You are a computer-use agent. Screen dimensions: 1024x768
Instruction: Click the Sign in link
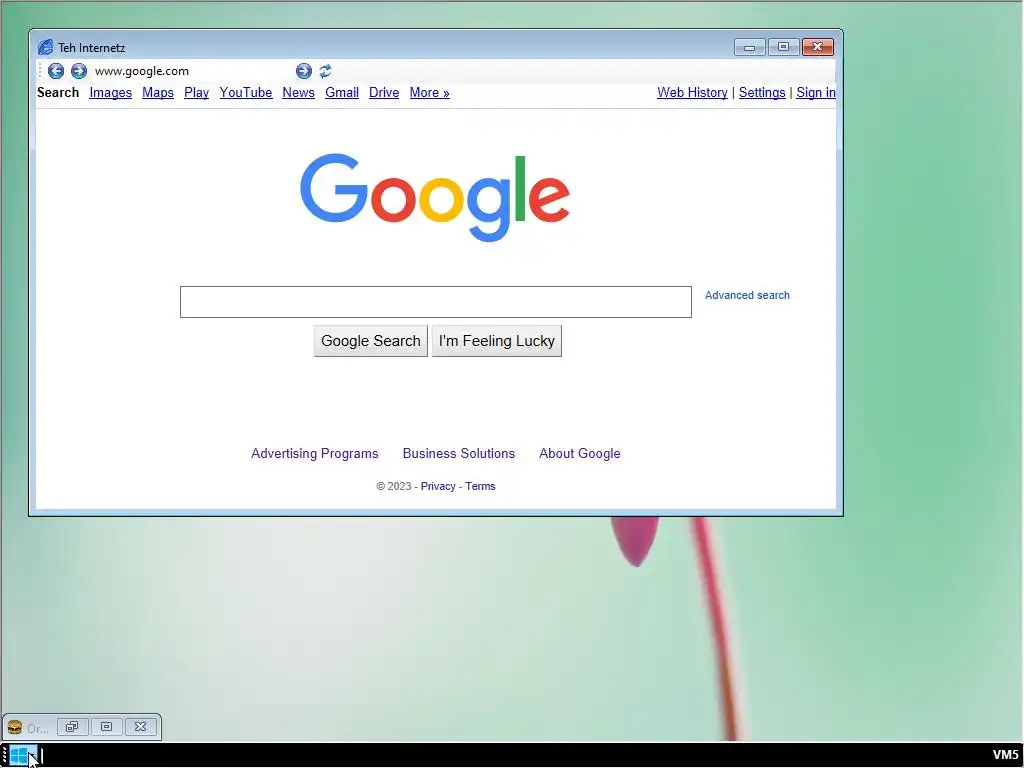tap(816, 93)
